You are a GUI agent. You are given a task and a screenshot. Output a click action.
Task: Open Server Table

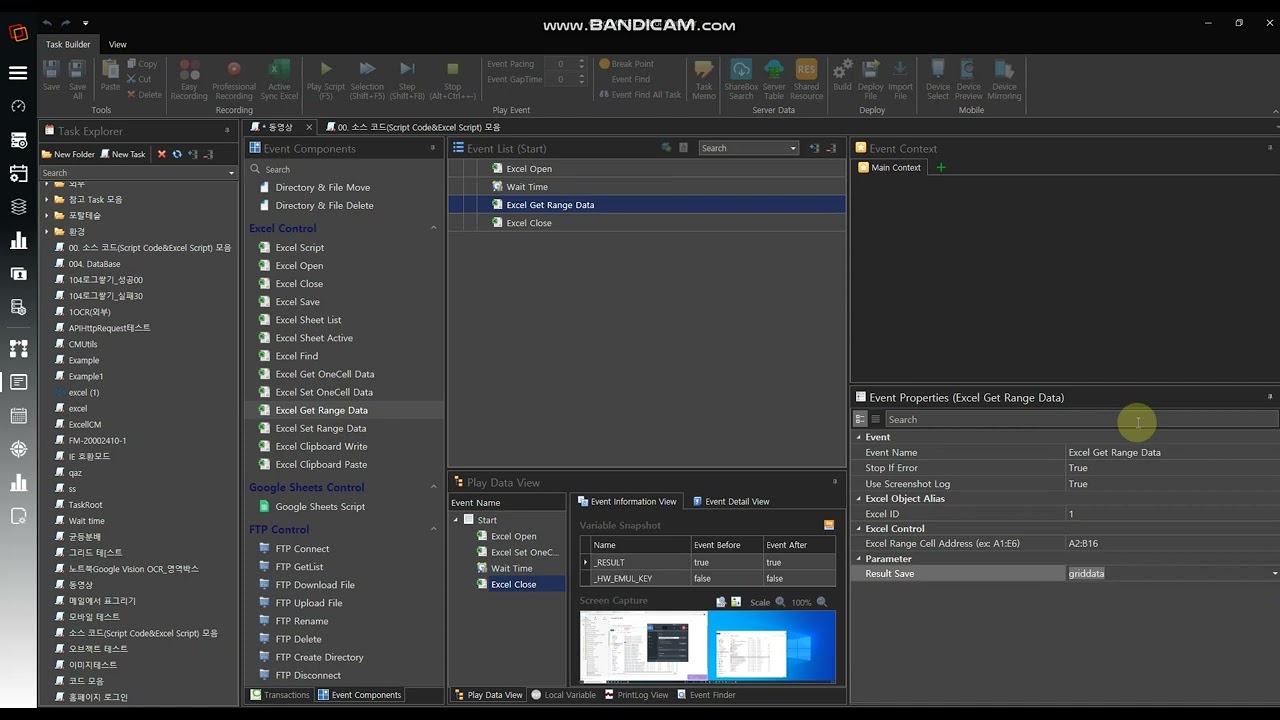[774, 79]
